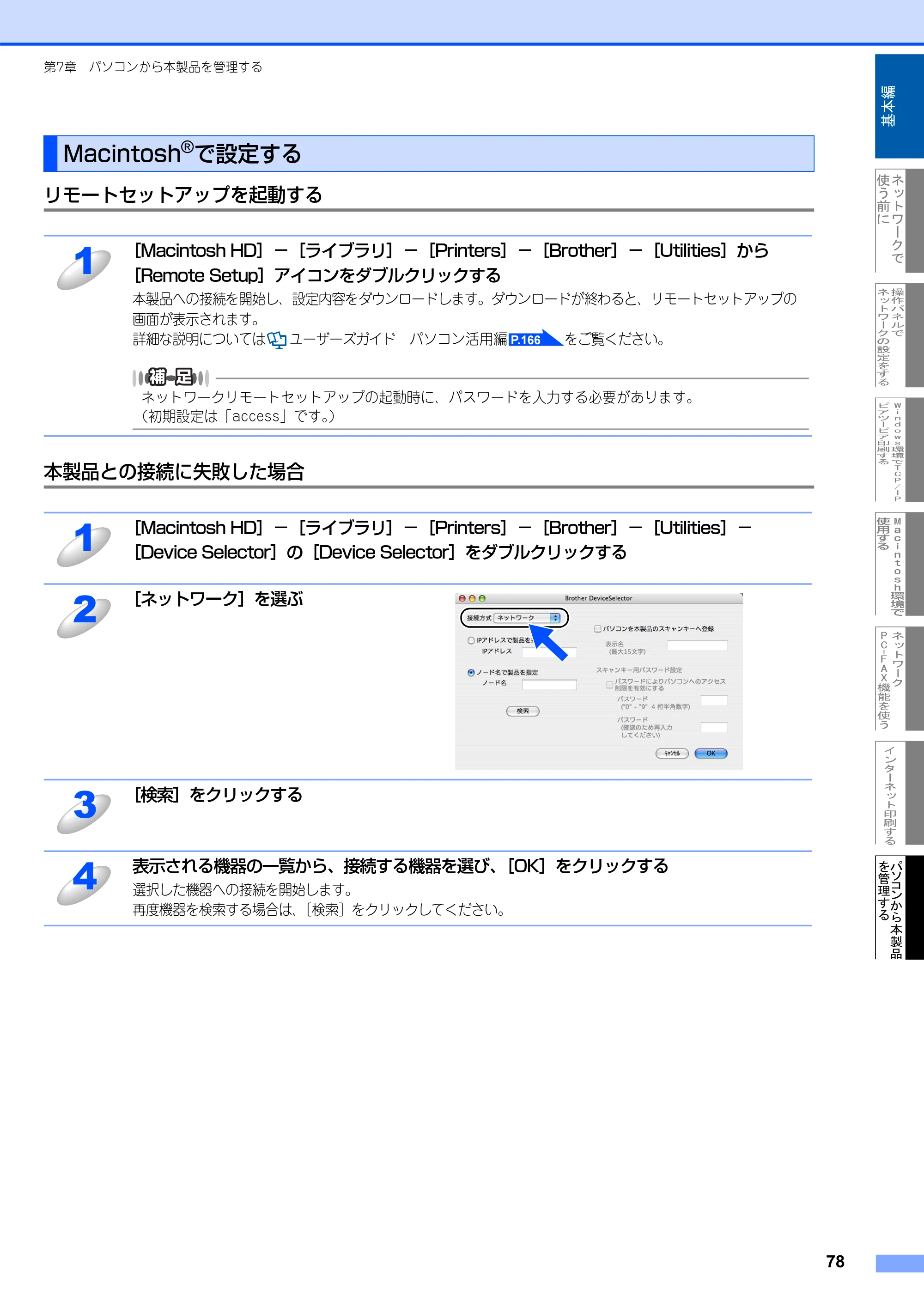Click the 補足 note icon

171,377
